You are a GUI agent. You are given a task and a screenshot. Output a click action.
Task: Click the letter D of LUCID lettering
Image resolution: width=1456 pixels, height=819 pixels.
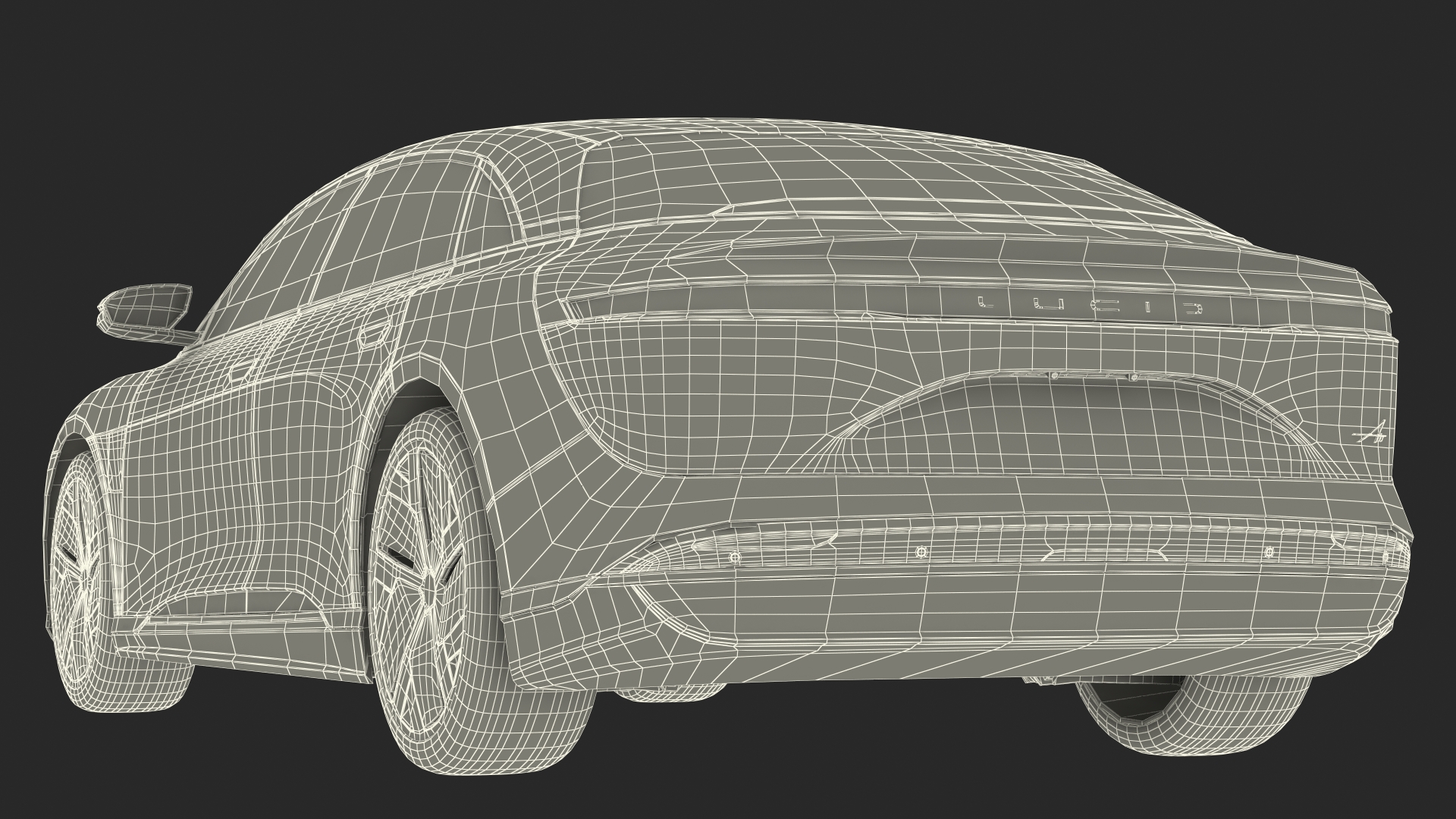[1193, 307]
